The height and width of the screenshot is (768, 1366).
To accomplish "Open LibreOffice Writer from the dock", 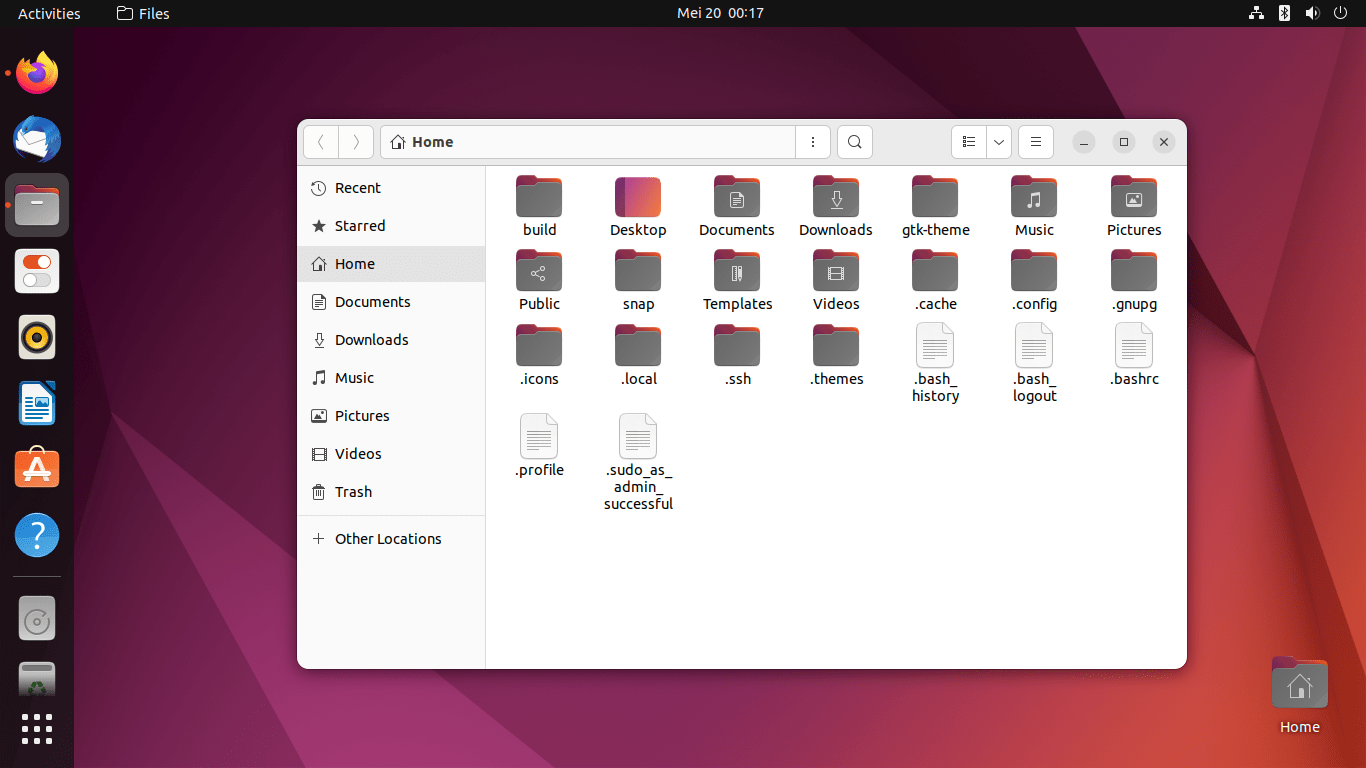I will (x=37, y=403).
